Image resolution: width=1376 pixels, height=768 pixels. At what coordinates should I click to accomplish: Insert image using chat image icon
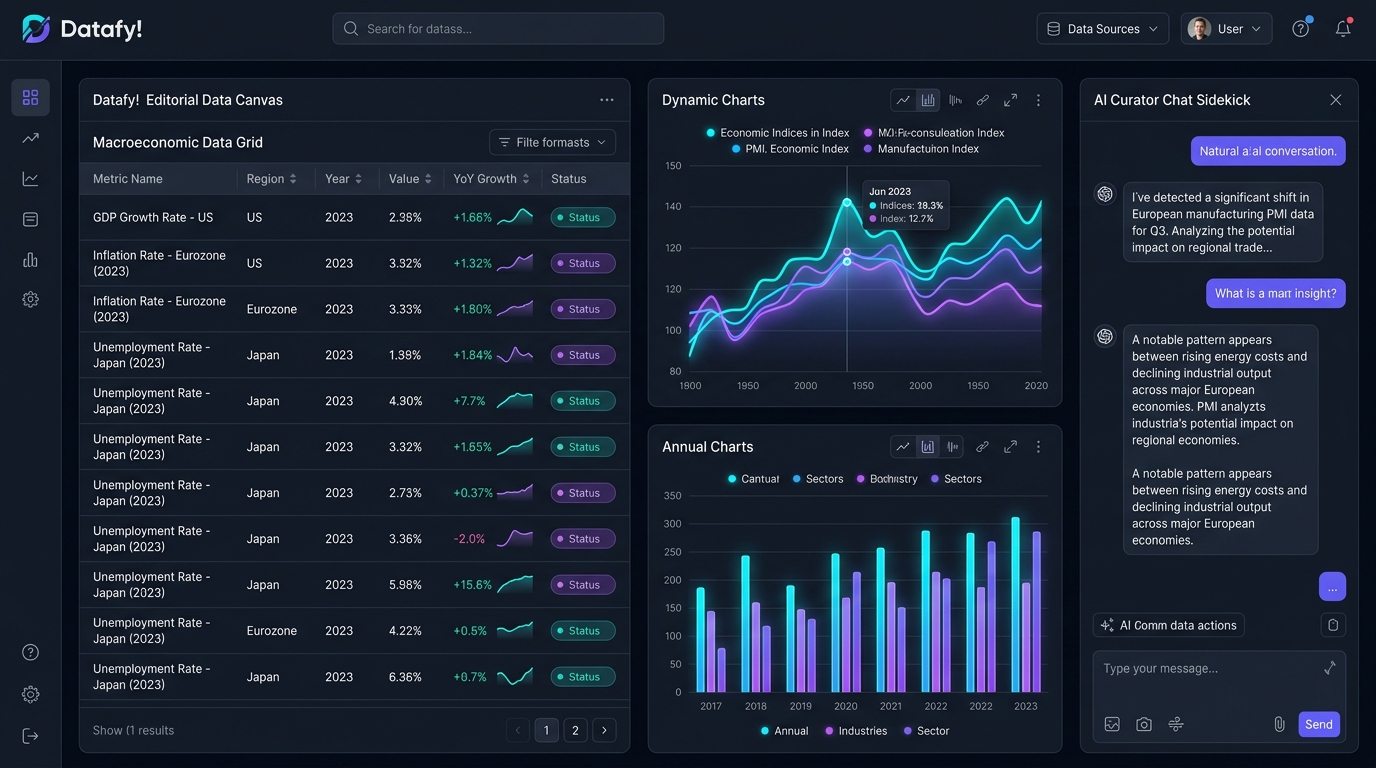click(x=1112, y=724)
